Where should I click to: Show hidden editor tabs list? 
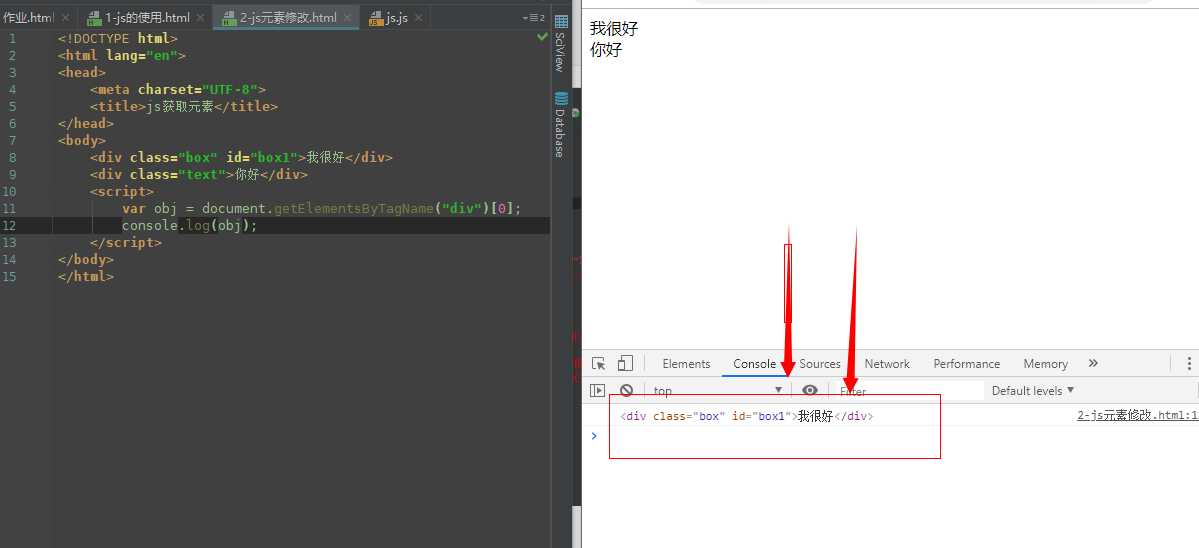[533, 18]
